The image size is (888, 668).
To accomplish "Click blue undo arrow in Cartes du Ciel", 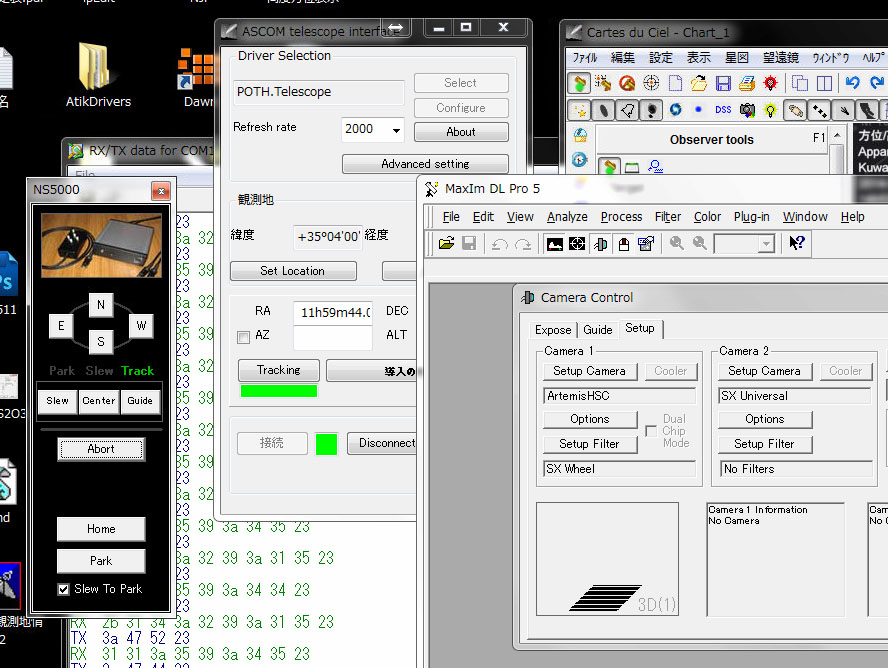I will tap(852, 84).
